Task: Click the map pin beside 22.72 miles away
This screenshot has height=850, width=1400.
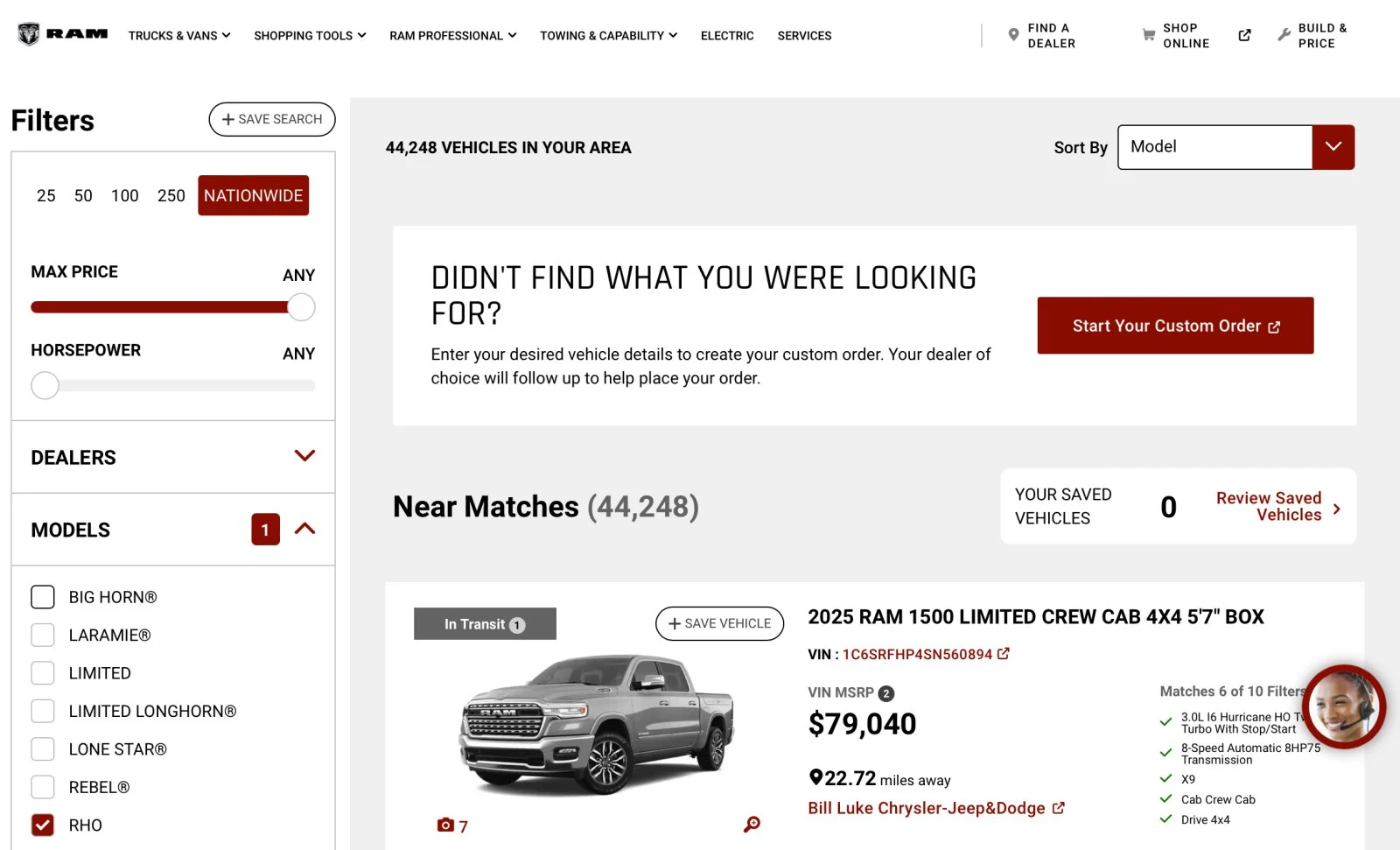Action: (x=815, y=776)
